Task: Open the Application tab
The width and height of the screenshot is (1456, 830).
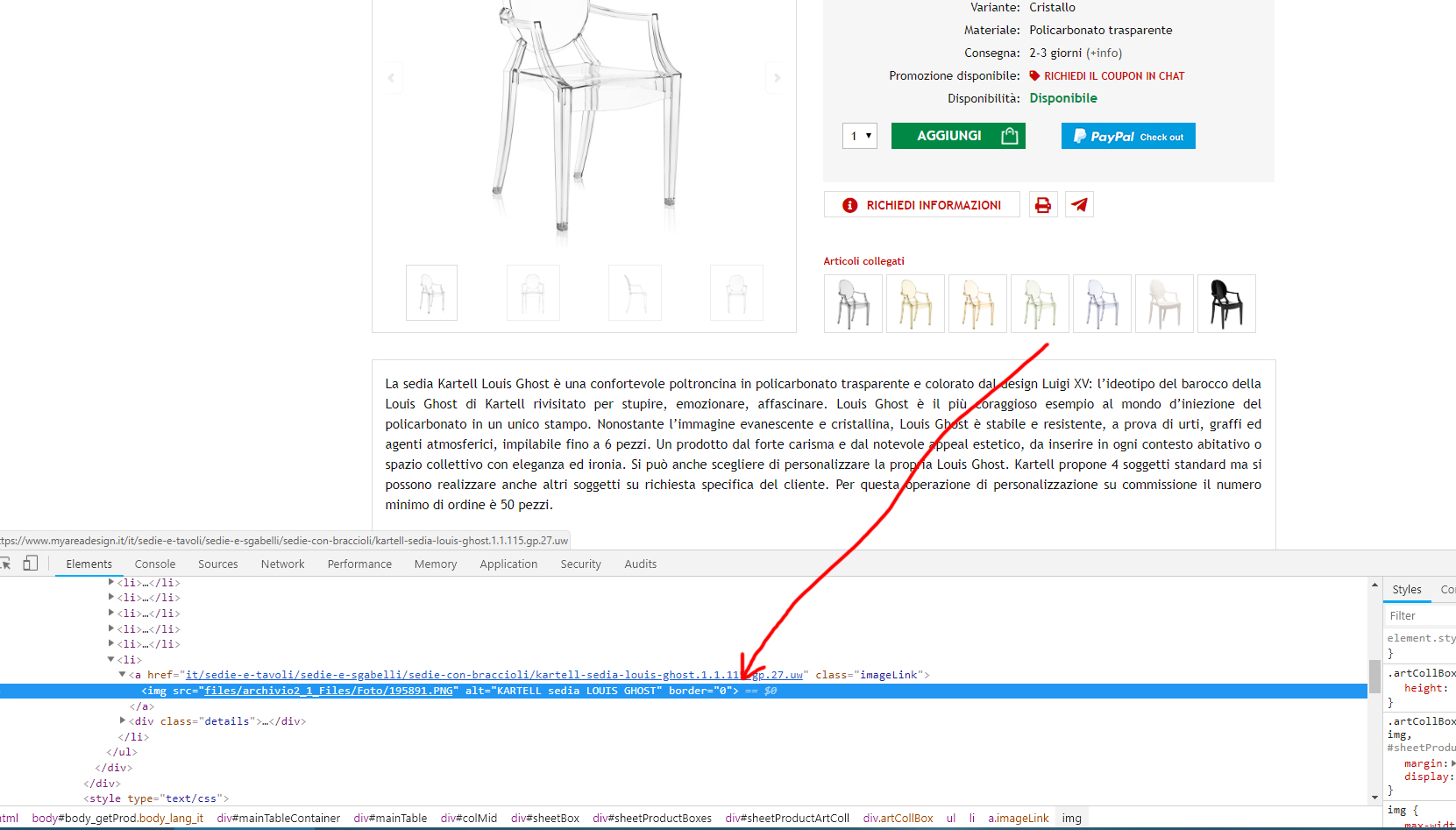Action: (508, 564)
